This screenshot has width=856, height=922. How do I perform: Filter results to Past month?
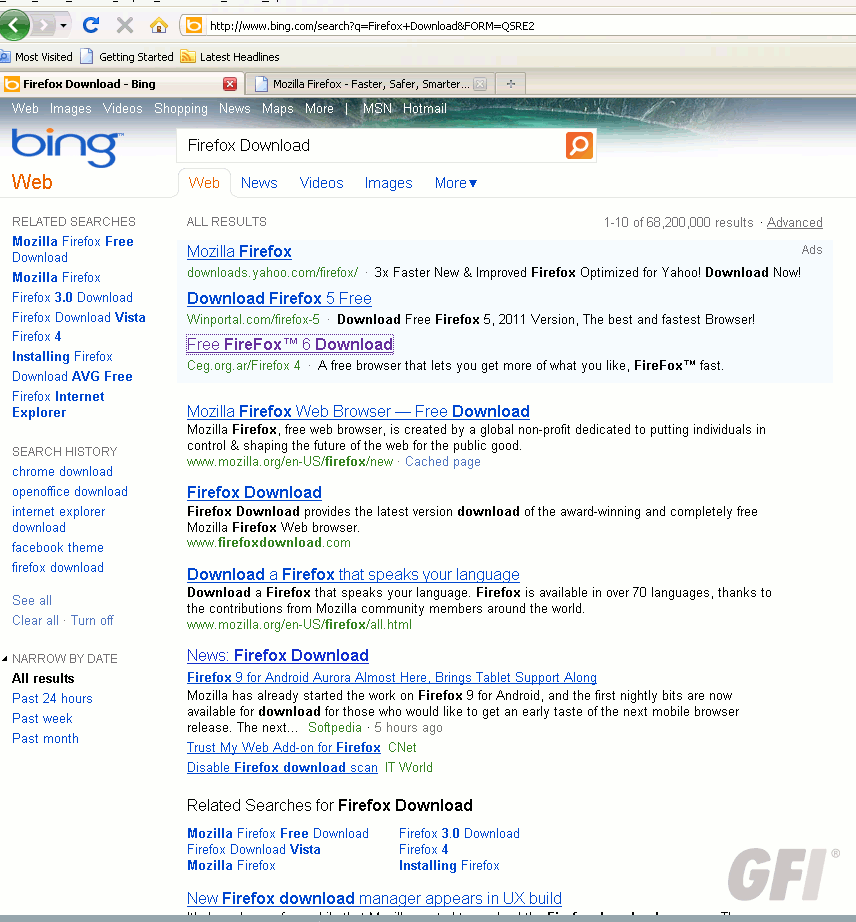click(45, 739)
